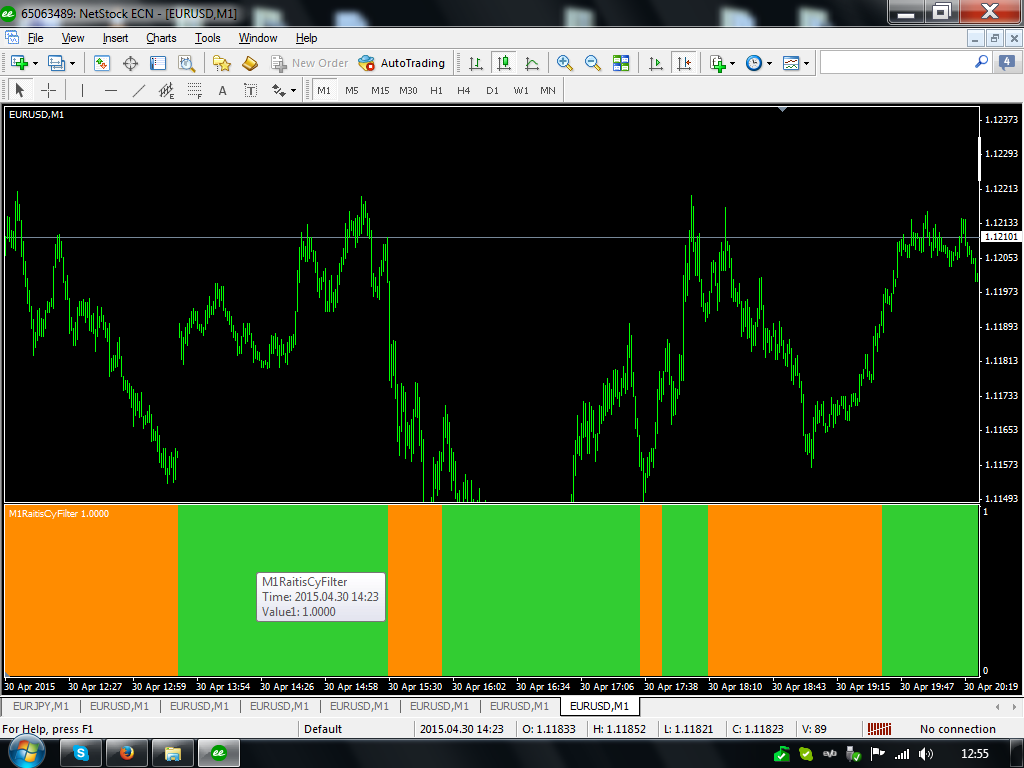The width and height of the screenshot is (1024, 768).
Task: Select the W1 timeframe
Action: [520, 90]
